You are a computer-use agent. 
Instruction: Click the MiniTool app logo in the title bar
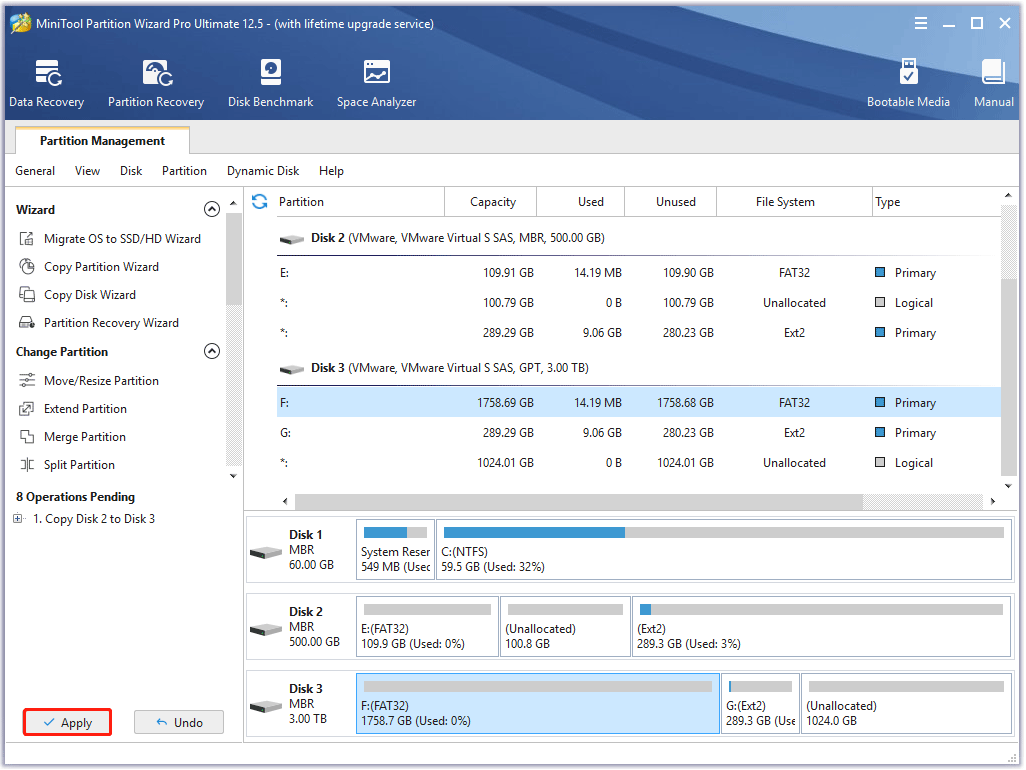[20, 24]
